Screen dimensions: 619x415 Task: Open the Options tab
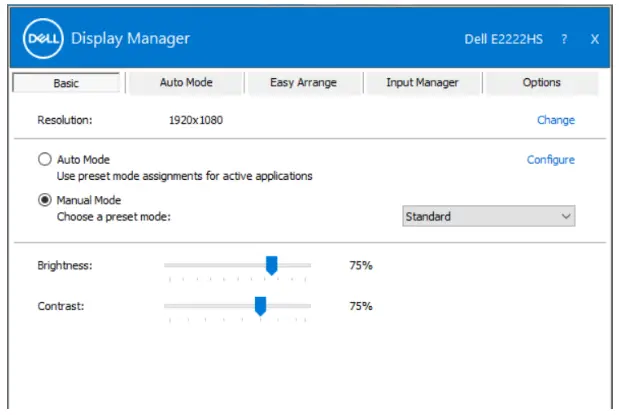click(541, 83)
